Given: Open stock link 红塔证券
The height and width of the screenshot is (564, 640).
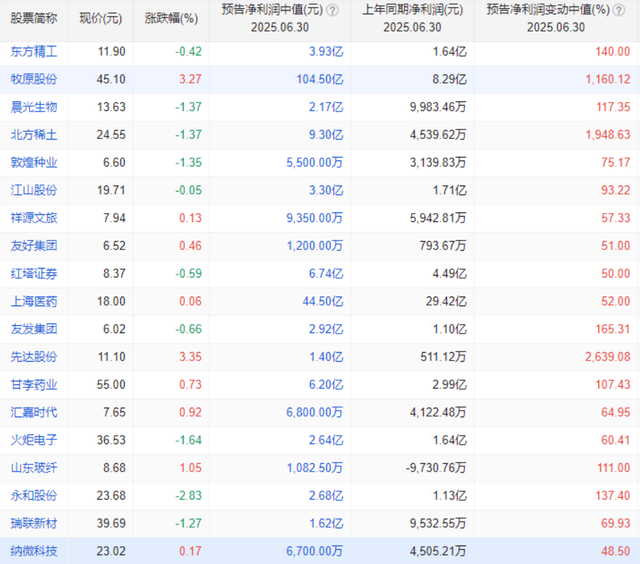Looking at the screenshot, I should [x=34, y=273].
